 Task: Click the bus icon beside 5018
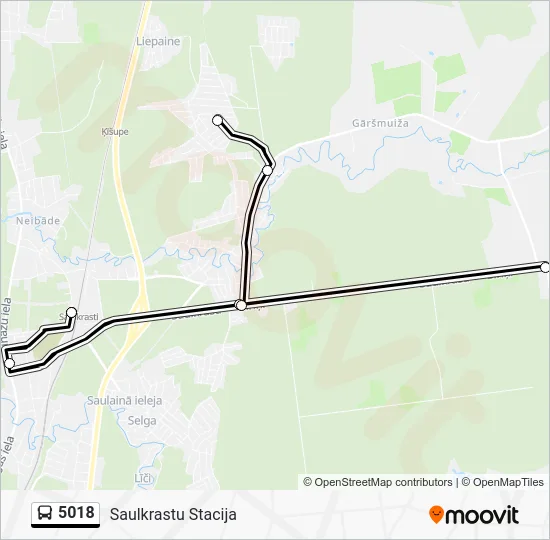[x=45, y=513]
